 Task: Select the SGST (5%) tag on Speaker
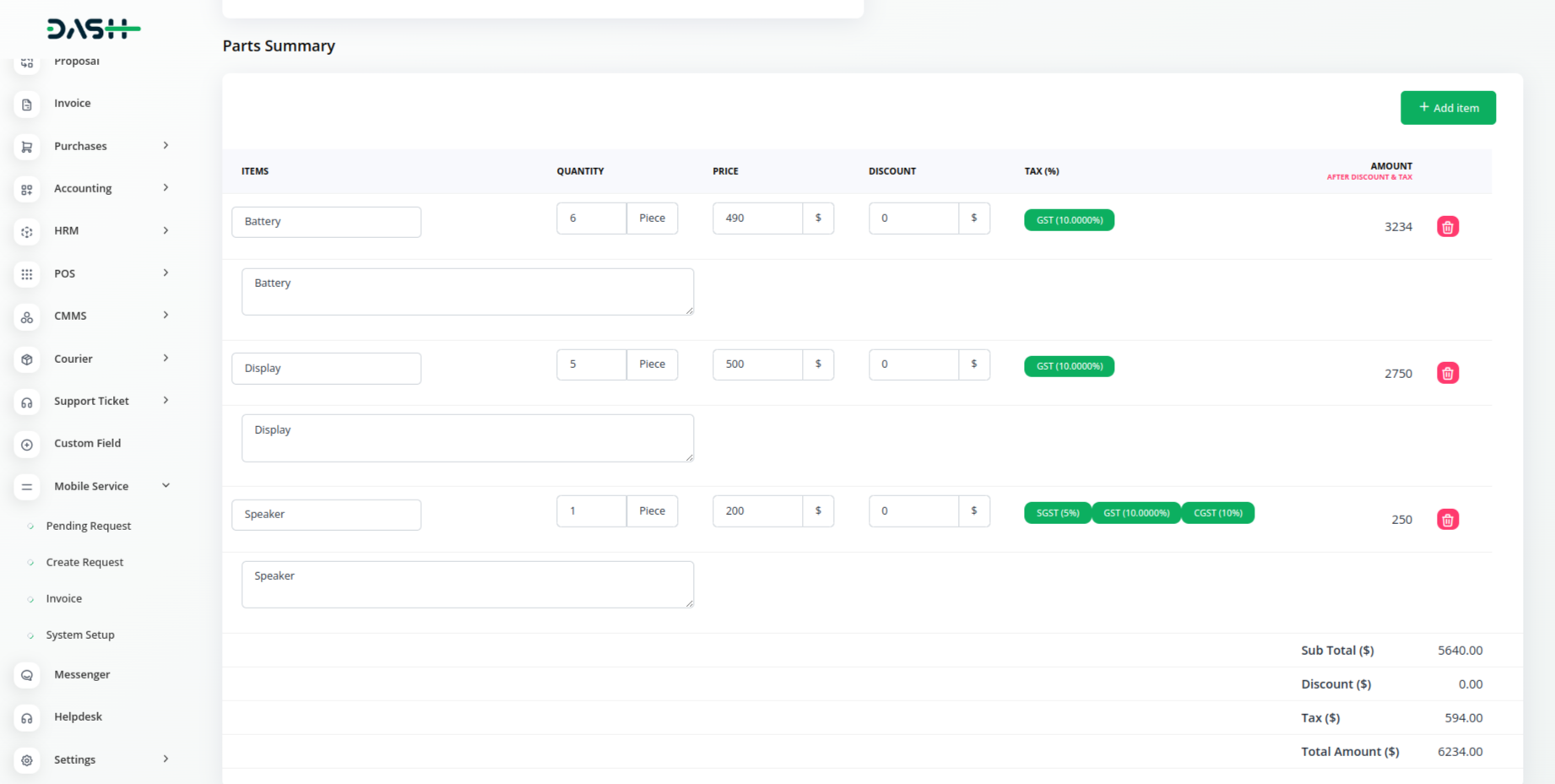1057,513
